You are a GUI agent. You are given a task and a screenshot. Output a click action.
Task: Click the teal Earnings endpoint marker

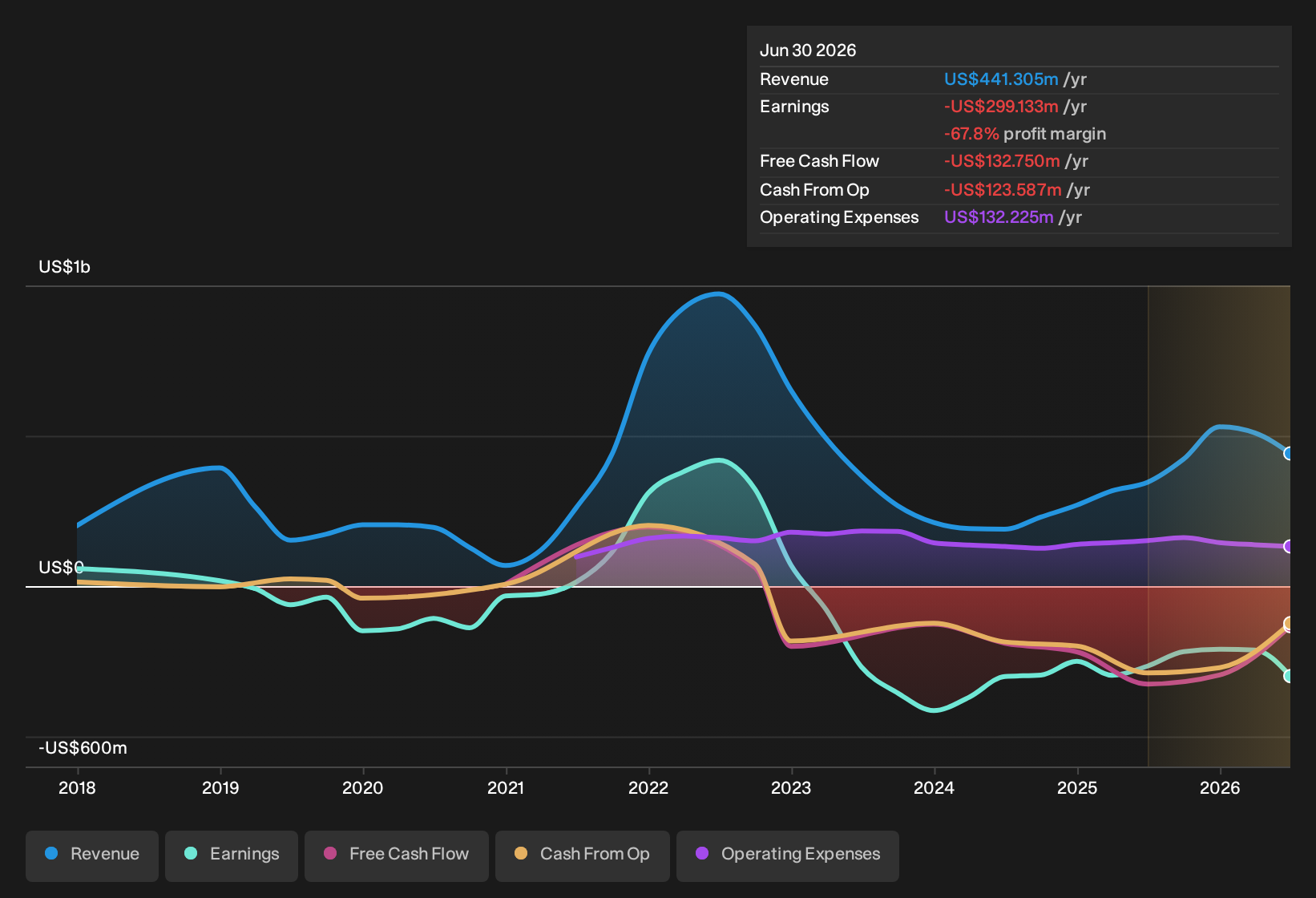click(1289, 676)
